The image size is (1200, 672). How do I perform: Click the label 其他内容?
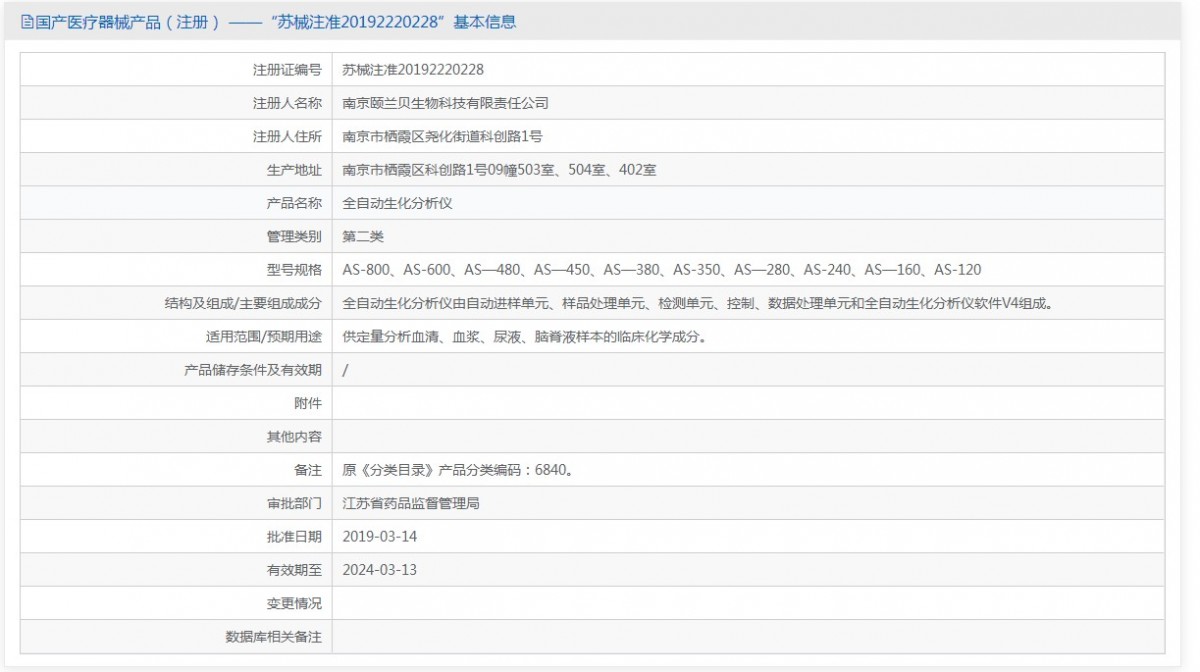click(295, 436)
